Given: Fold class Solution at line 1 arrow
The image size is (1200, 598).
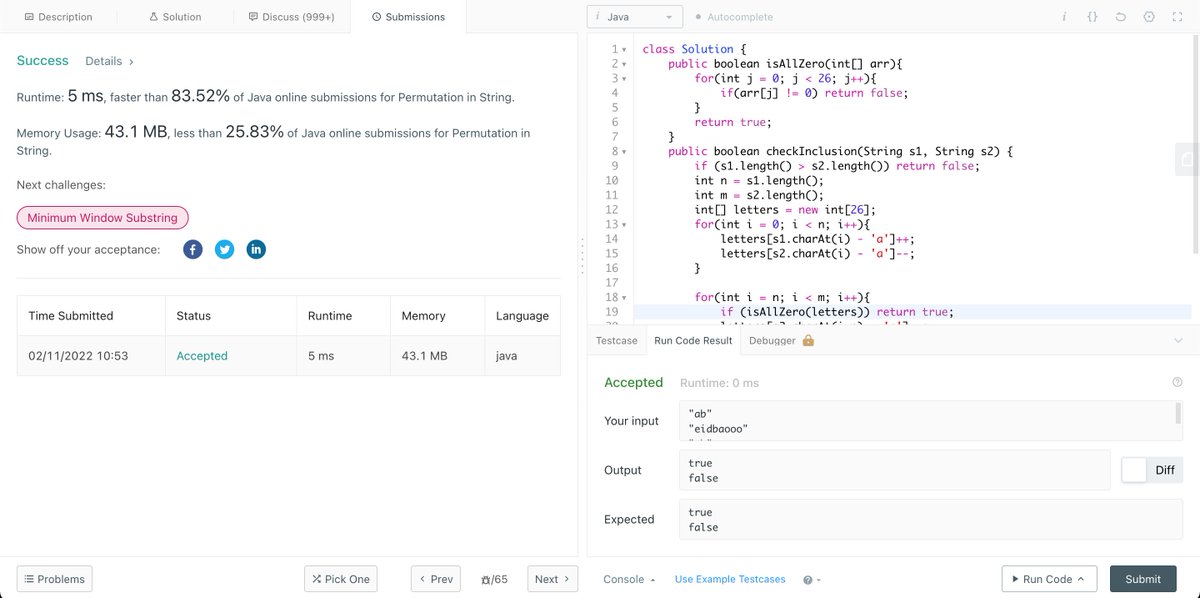Looking at the screenshot, I should click(x=625, y=49).
